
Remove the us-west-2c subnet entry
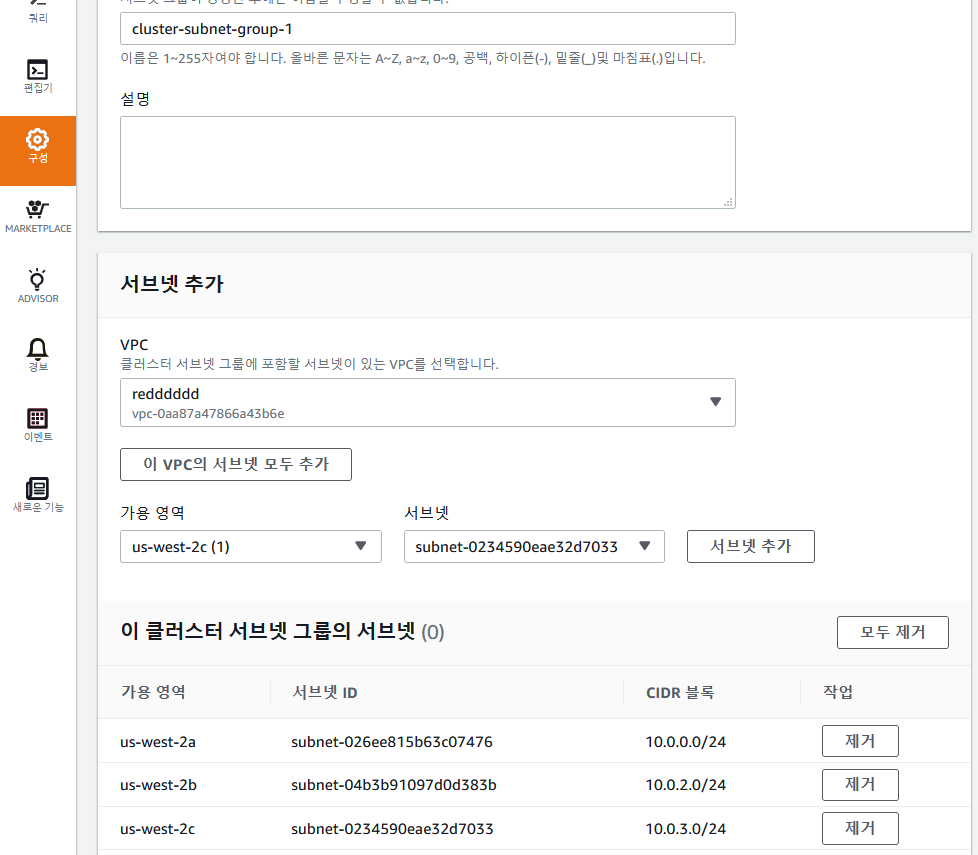[x=859, y=828]
